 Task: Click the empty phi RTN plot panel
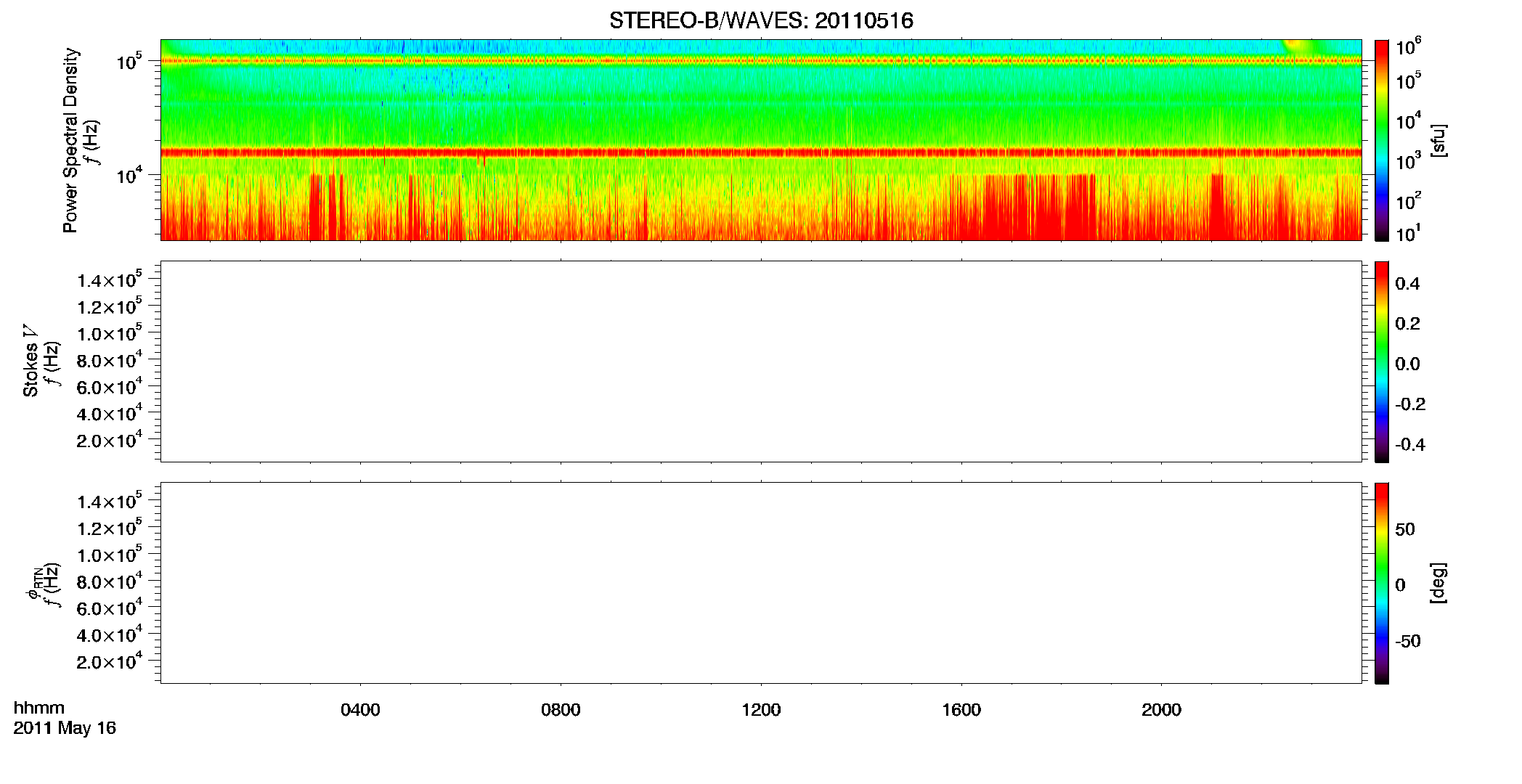click(761, 583)
